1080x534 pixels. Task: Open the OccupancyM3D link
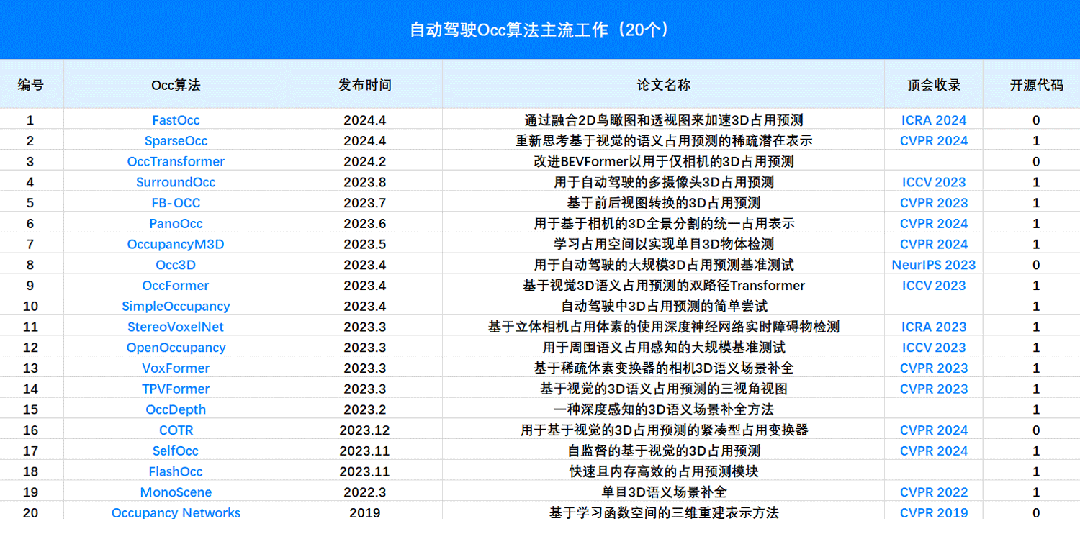click(x=176, y=245)
